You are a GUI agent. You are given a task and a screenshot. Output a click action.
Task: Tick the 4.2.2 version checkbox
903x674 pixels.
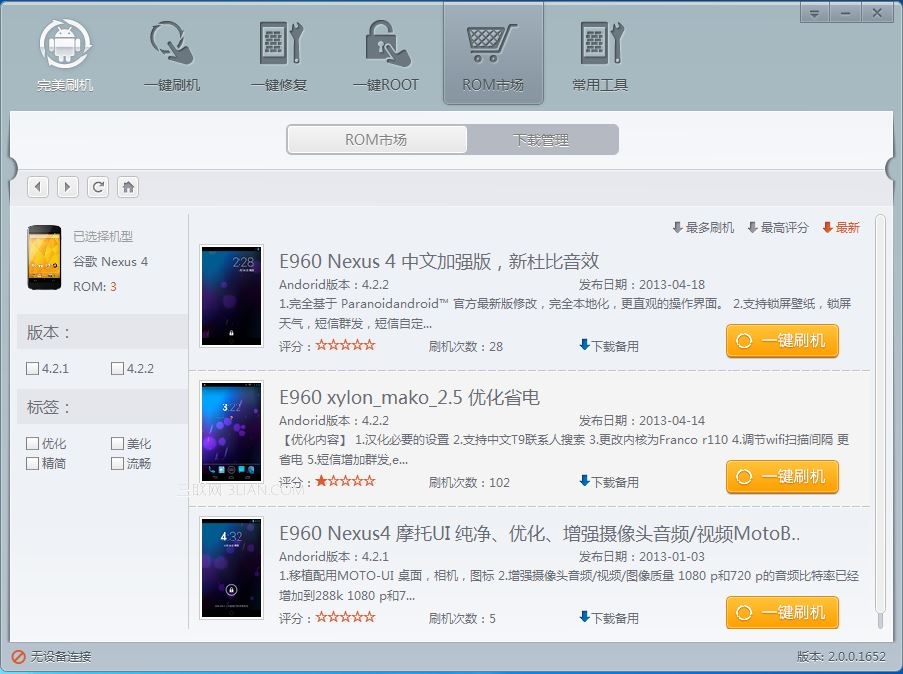click(x=117, y=369)
